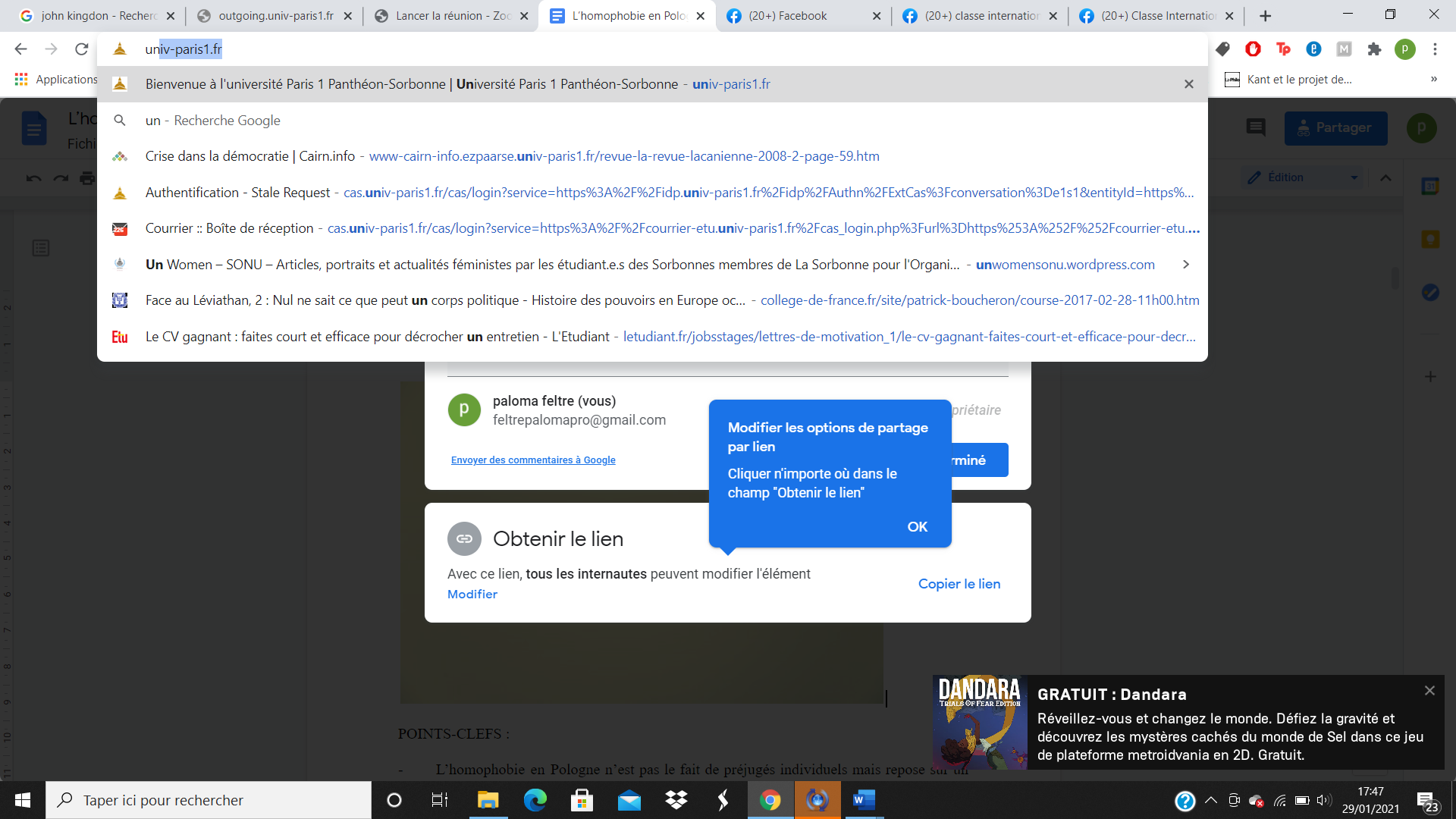Viewport: 1456px width, 819px height.
Task: Click the Google Docs comment history icon
Action: [1256, 127]
